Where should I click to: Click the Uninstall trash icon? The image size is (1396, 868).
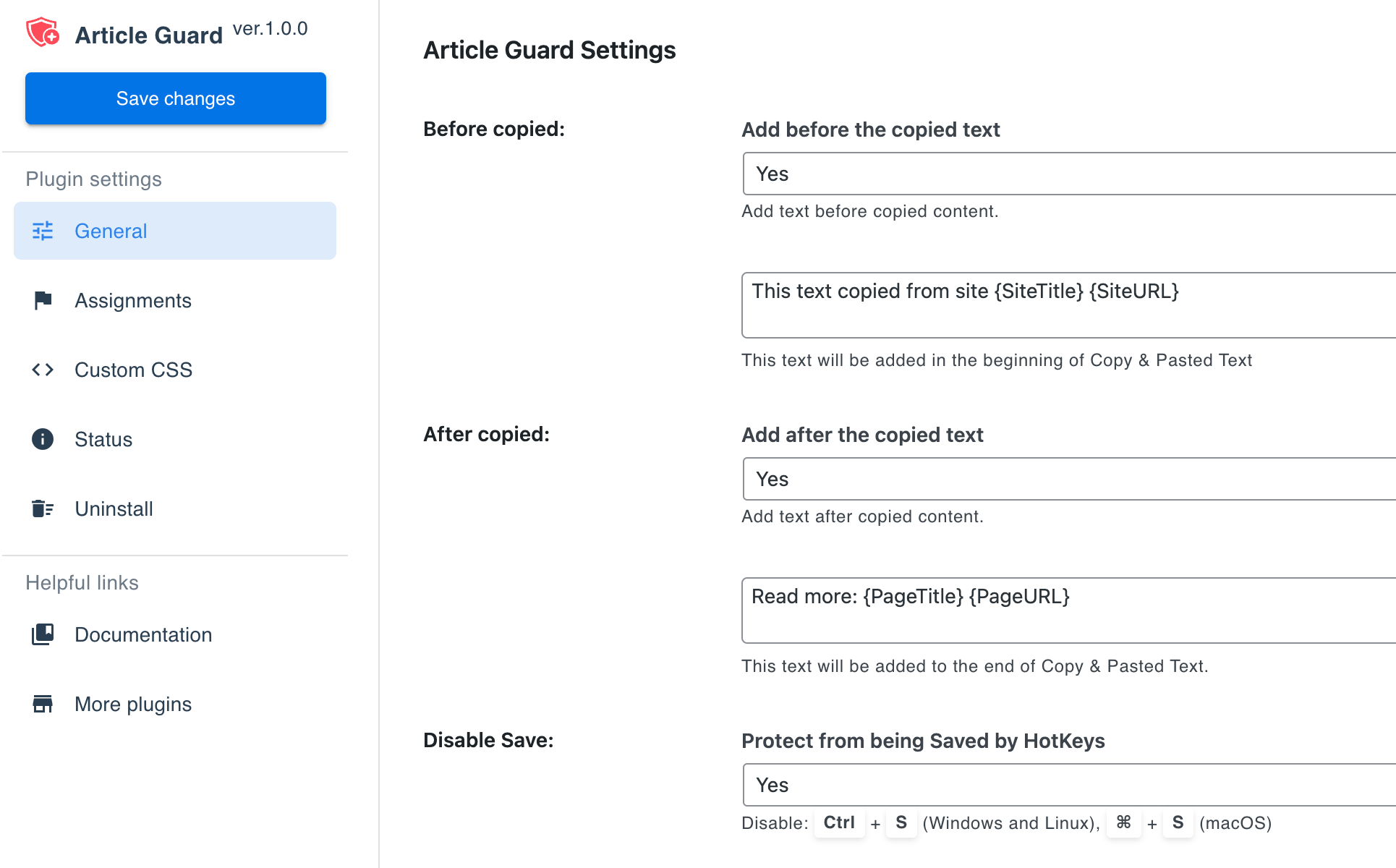click(x=43, y=509)
